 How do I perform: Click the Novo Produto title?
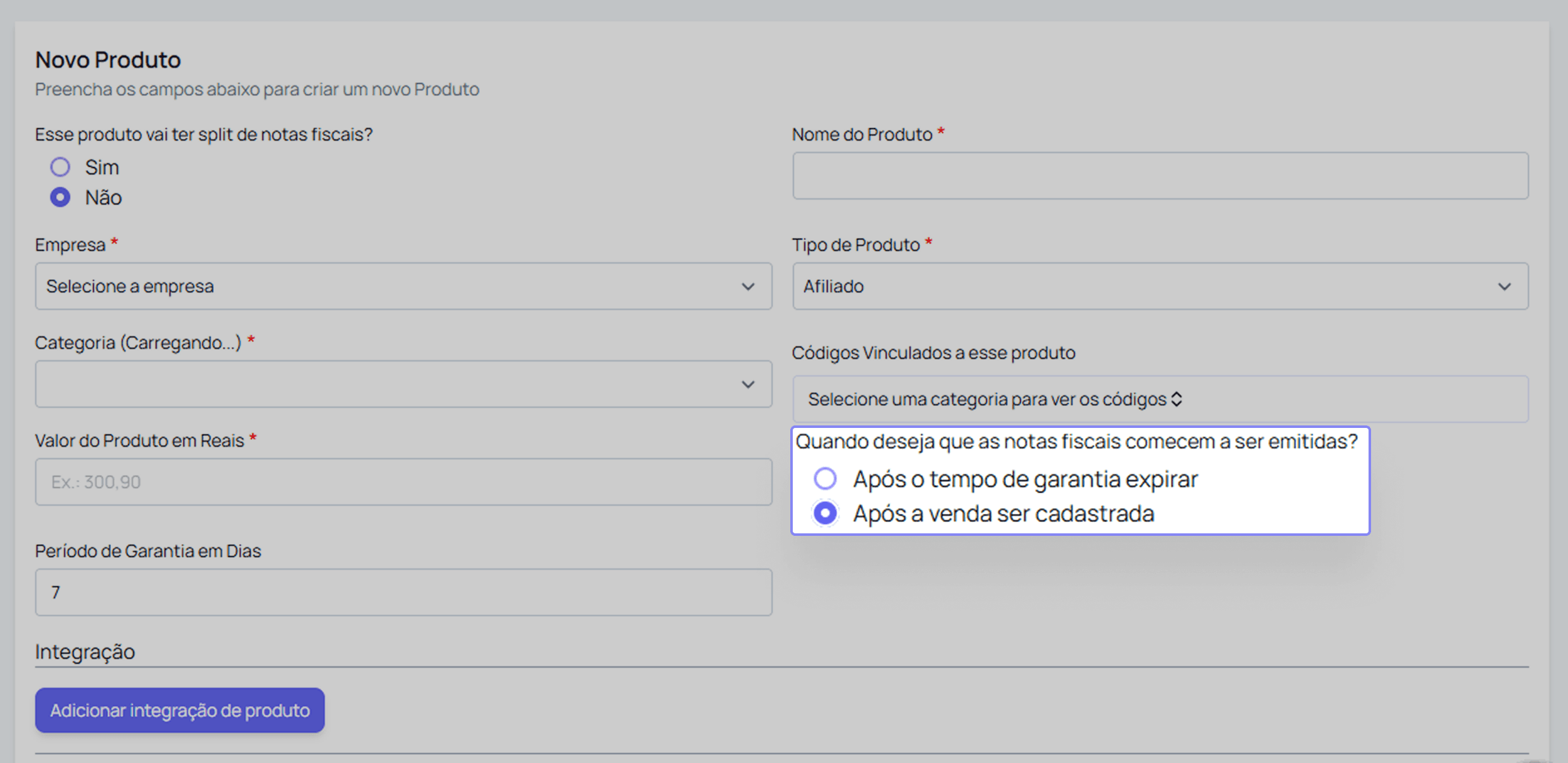108,60
